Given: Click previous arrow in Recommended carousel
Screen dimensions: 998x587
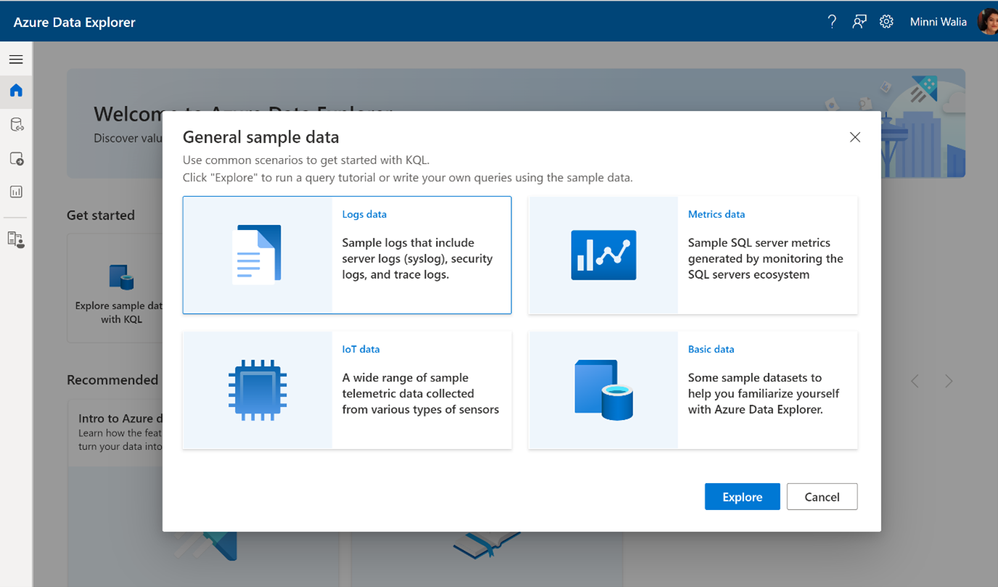Looking at the screenshot, I should click(915, 381).
